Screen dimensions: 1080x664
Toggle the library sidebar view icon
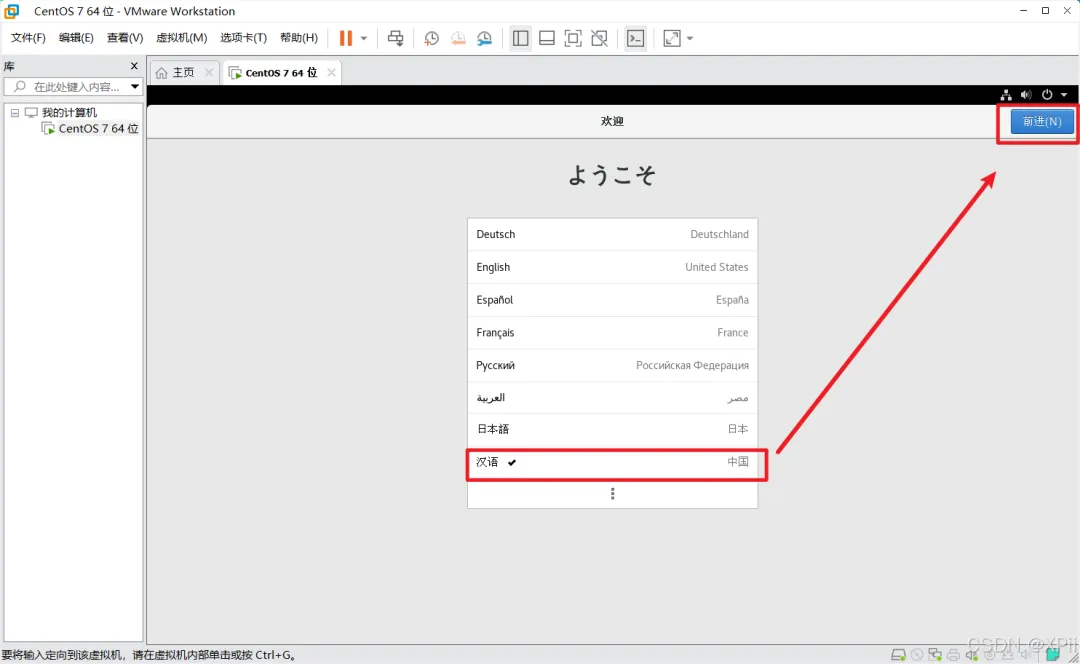pyautogui.click(x=521, y=38)
